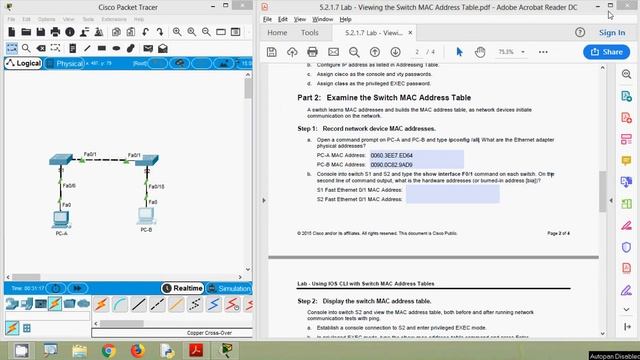Click the Power Cycle Devices button
Viewport: 640px width, 360px height.
click(x=56, y=288)
